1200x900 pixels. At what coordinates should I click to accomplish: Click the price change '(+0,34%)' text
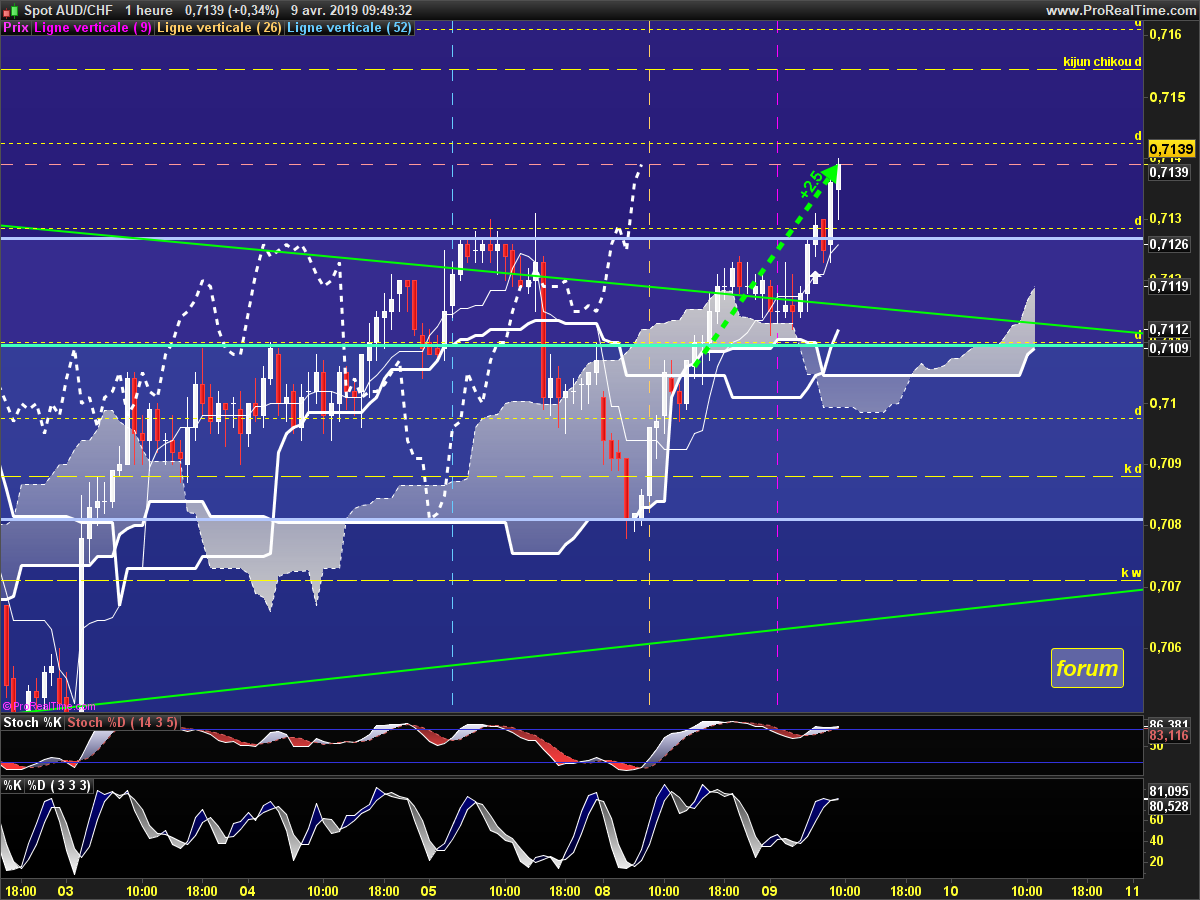(252, 10)
